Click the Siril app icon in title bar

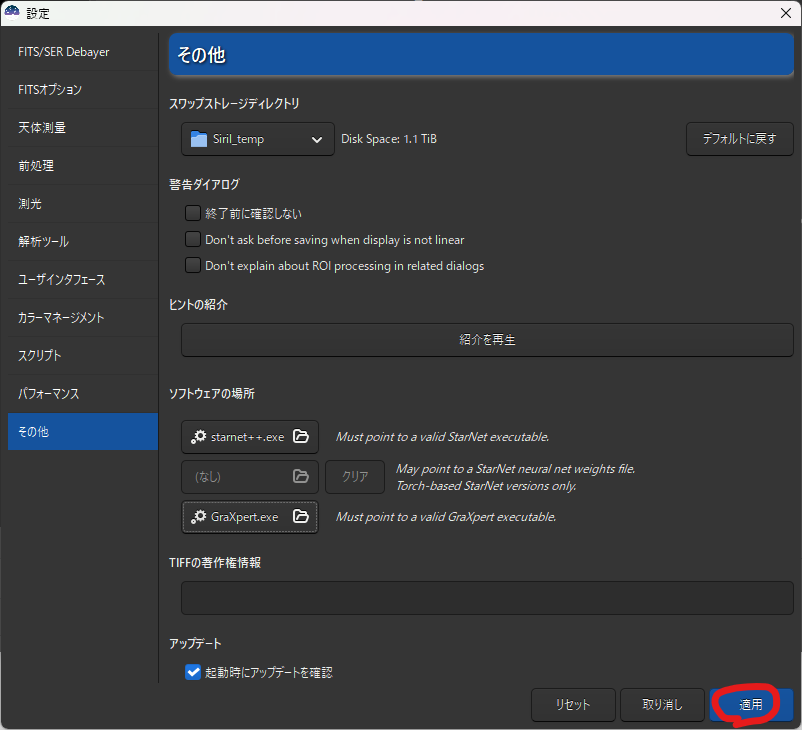pos(13,13)
